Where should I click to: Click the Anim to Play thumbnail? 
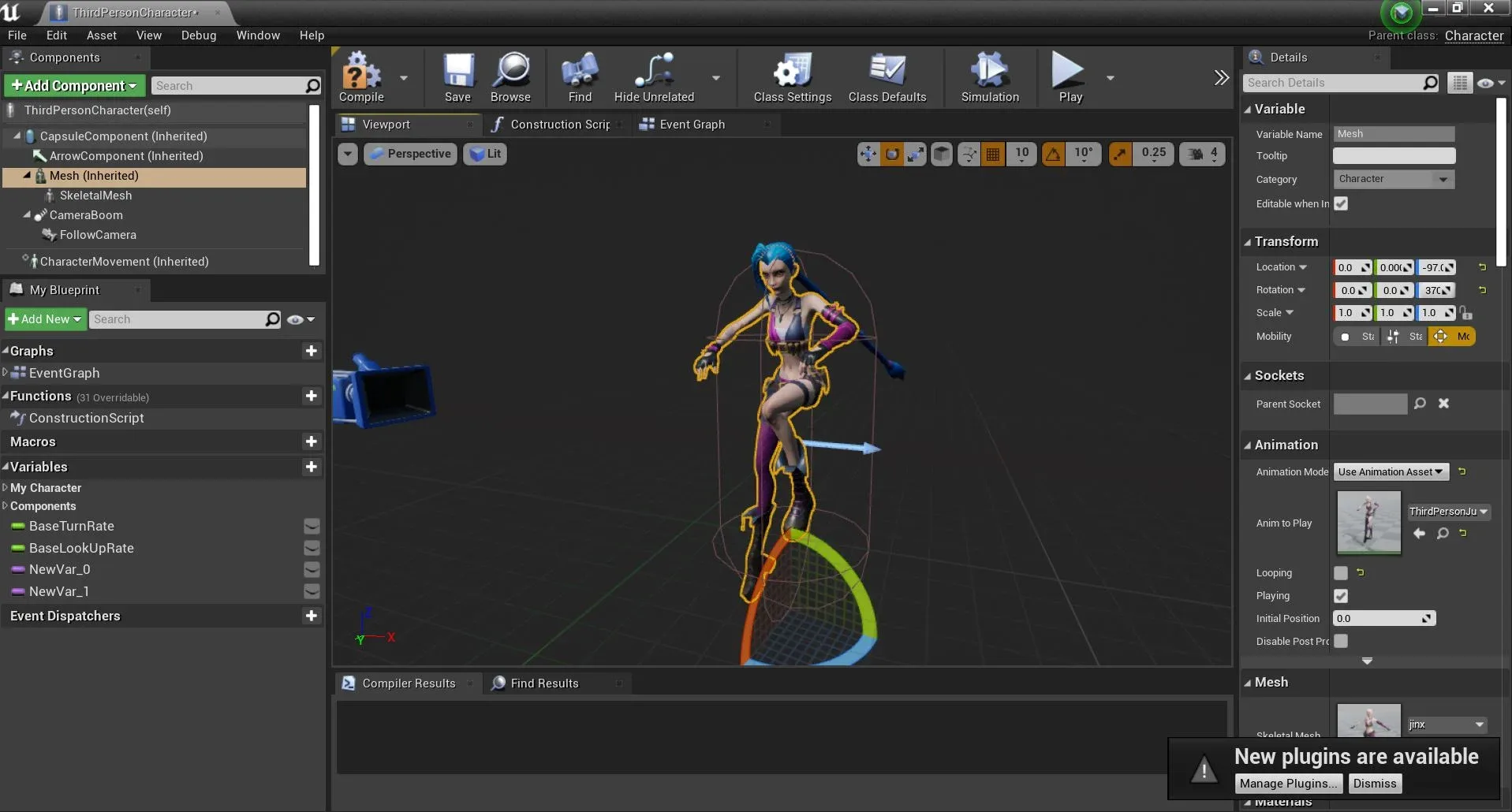point(1369,523)
